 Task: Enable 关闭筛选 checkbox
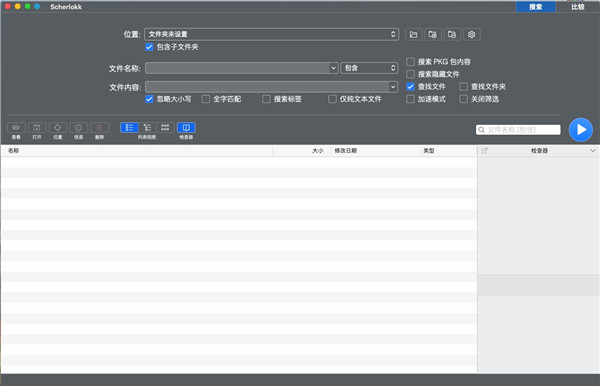tap(463, 99)
